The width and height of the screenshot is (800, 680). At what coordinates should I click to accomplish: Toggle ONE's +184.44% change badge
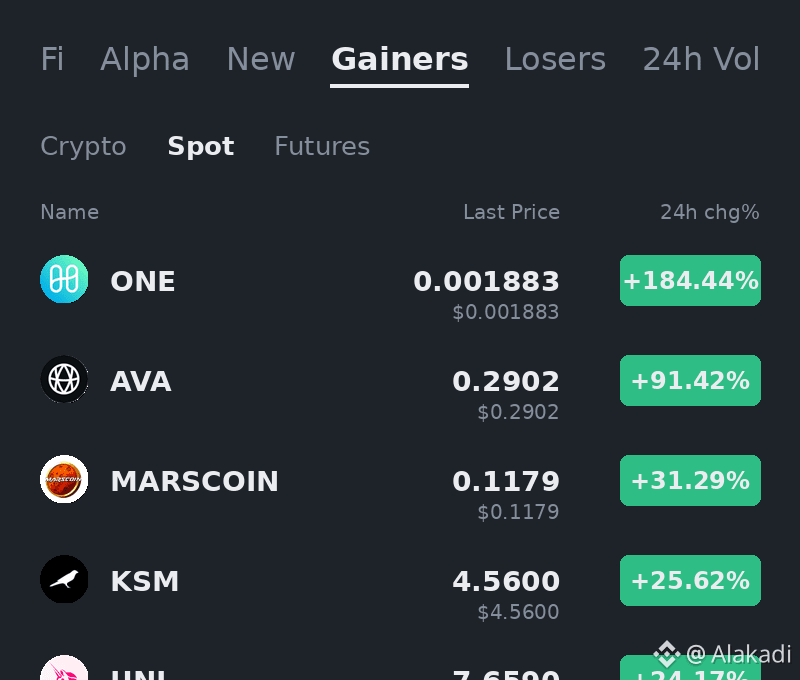coord(690,281)
